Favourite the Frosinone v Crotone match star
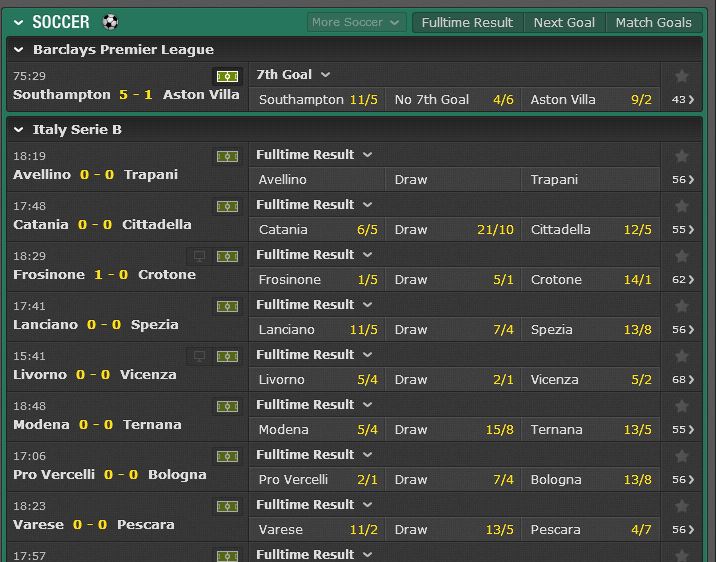 [682, 257]
